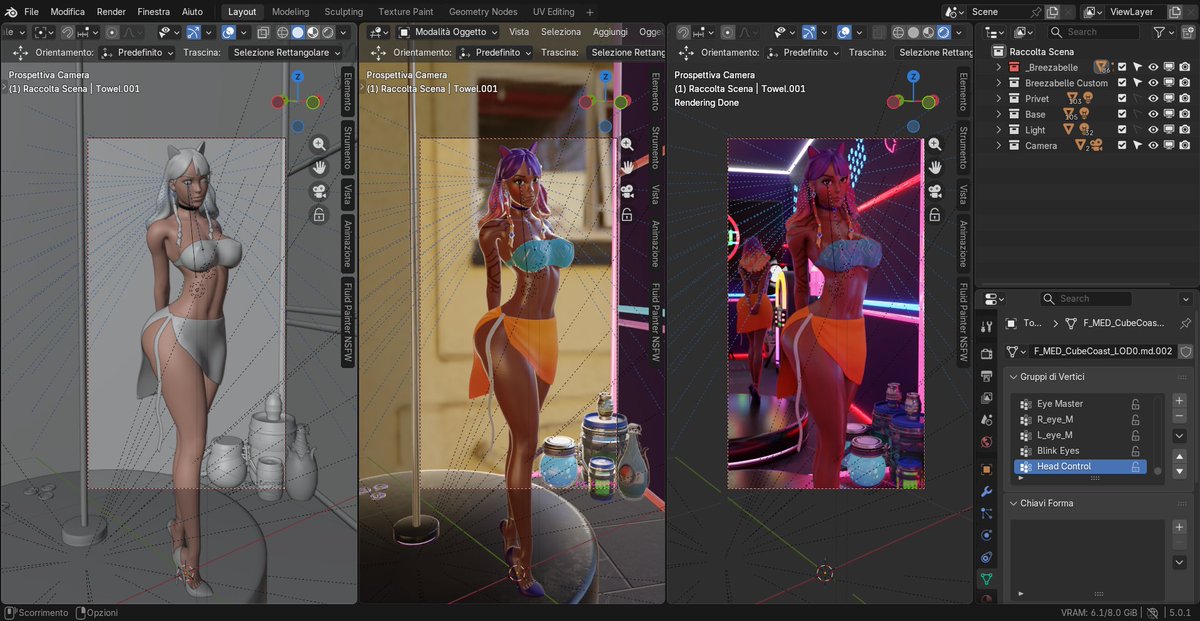
Task: Toggle camera view icon in the left viewport
Action: [x=319, y=191]
